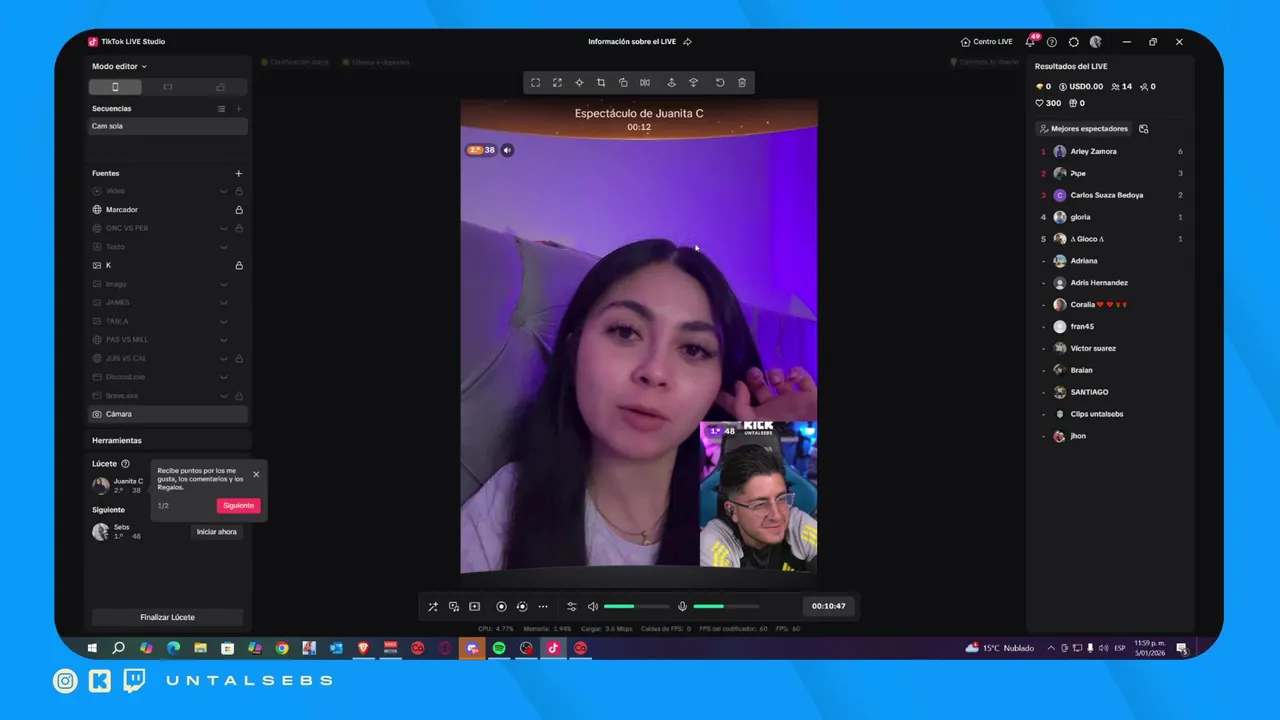The height and width of the screenshot is (720, 1280).
Task: Open the Modo editor dropdown
Action: click(x=119, y=66)
